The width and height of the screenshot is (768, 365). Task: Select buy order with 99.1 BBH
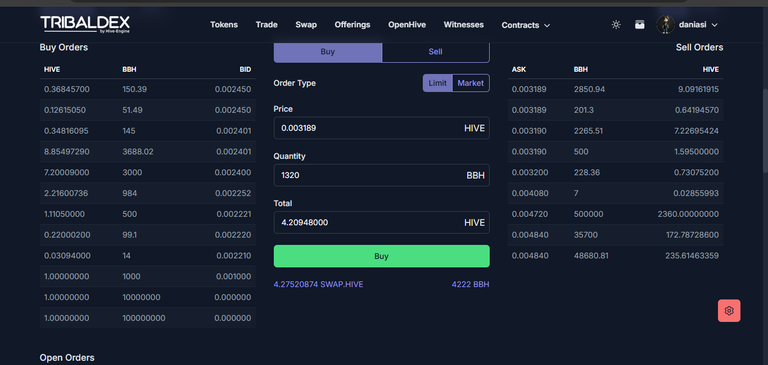click(147, 235)
